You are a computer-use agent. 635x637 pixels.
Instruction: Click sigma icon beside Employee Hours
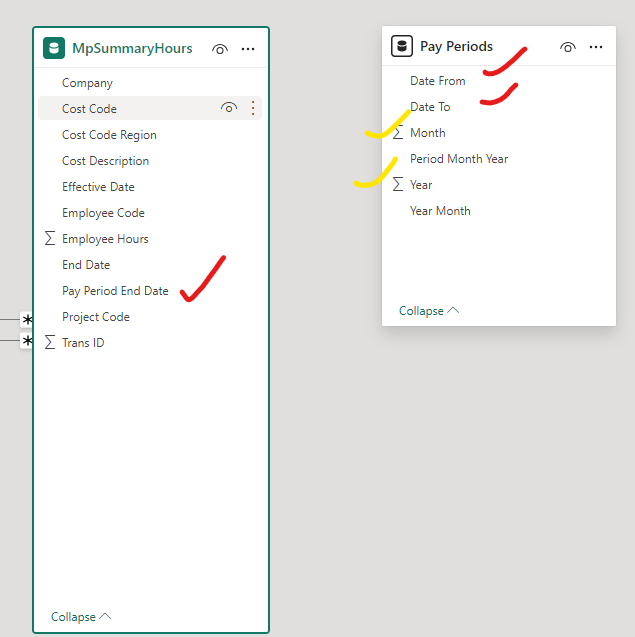point(50,238)
